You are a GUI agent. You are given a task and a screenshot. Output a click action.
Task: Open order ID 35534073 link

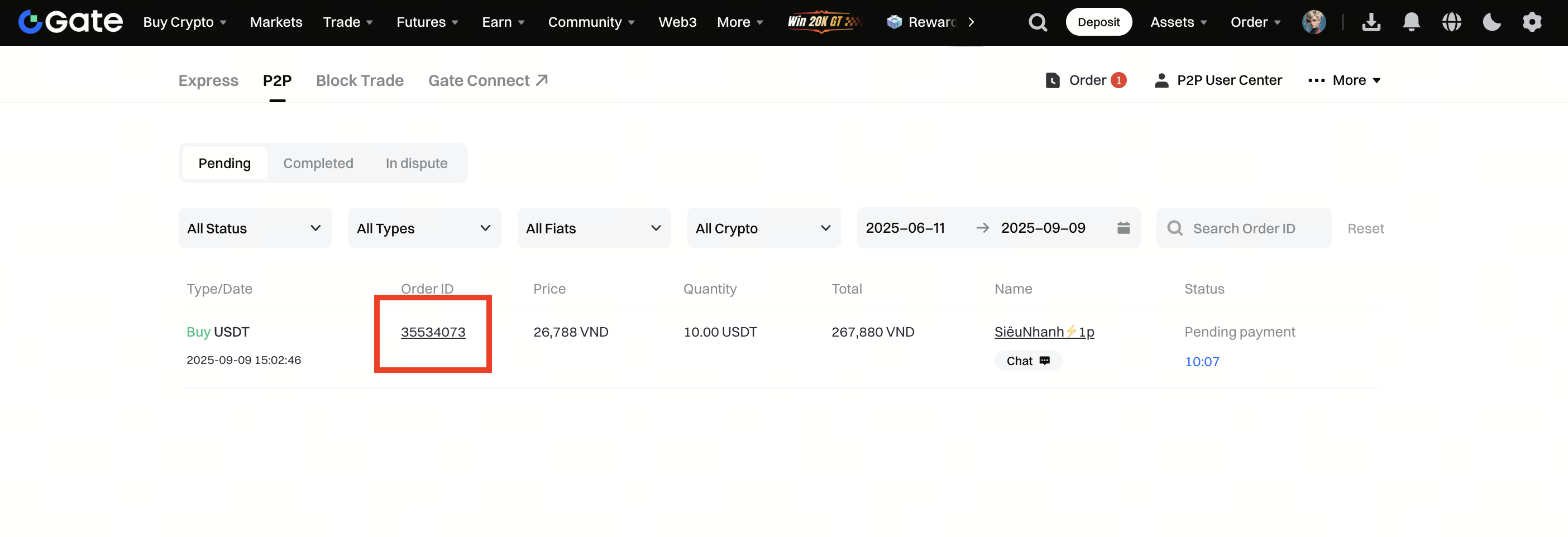click(433, 332)
